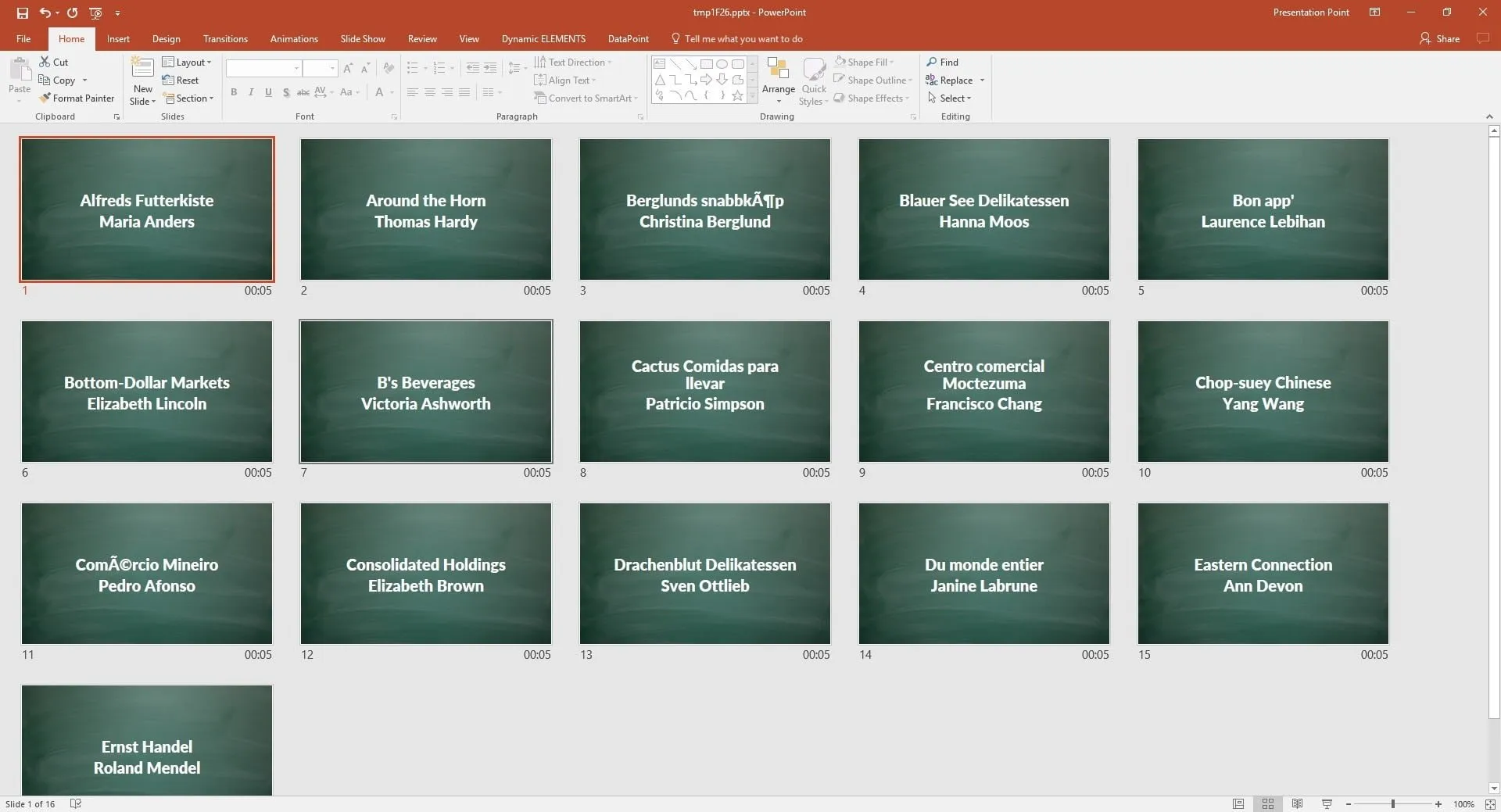This screenshot has width=1501, height=812.
Task: Start Slide Show from status bar icon
Action: click(1327, 803)
